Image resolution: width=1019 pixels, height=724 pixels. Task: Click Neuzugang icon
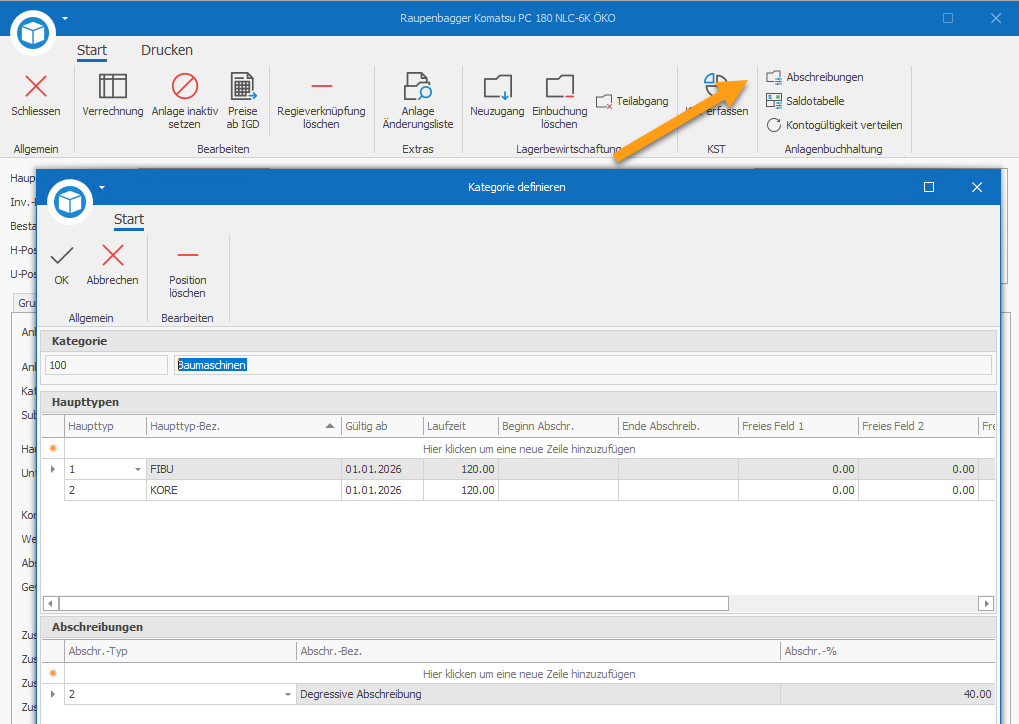[498, 86]
